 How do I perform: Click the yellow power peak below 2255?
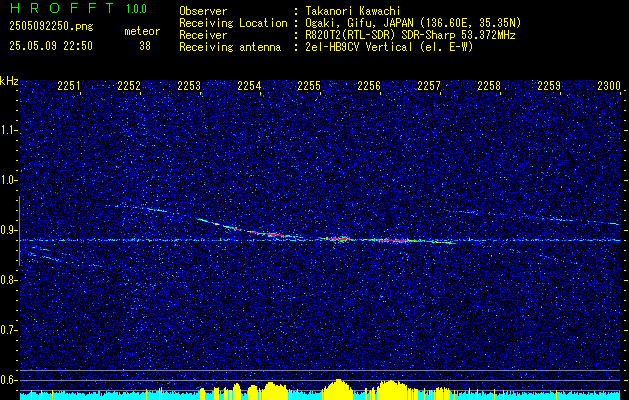click(339, 389)
